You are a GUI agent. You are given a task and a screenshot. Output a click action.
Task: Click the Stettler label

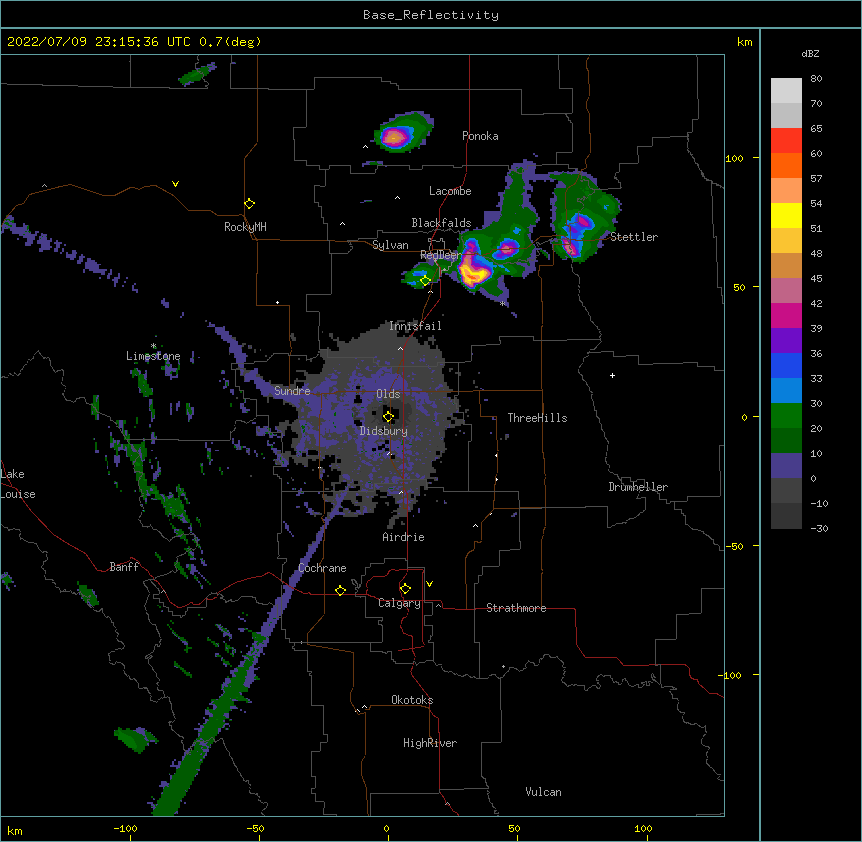634,237
